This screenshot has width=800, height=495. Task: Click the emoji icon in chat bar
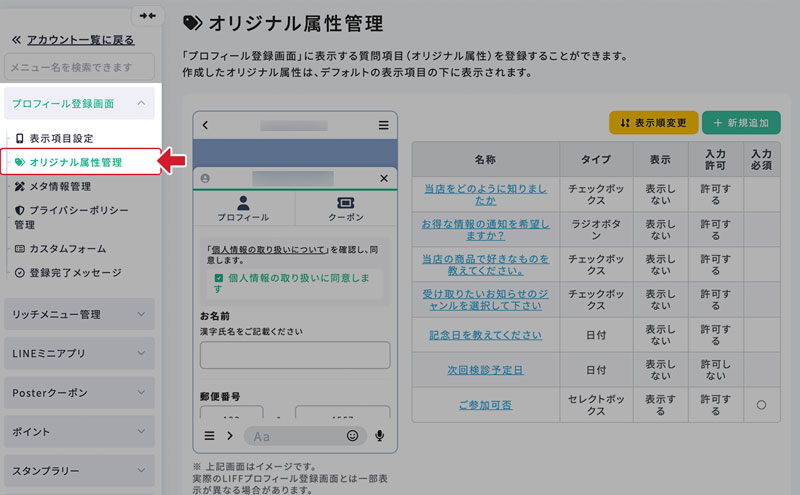(352, 436)
